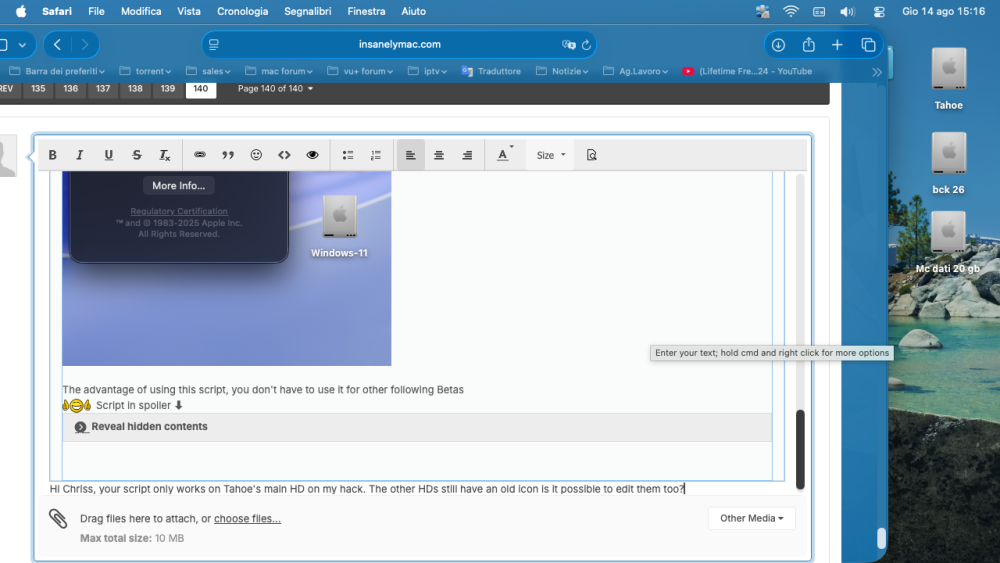Apply underline formatting

(x=108, y=155)
